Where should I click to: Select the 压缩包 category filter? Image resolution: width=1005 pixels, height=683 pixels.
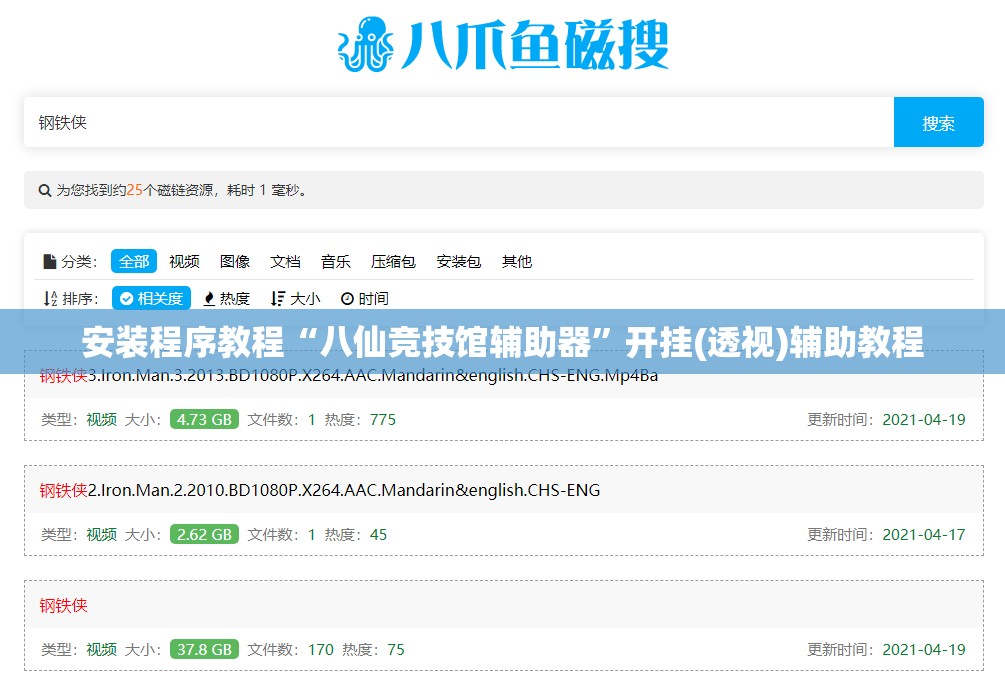click(394, 261)
